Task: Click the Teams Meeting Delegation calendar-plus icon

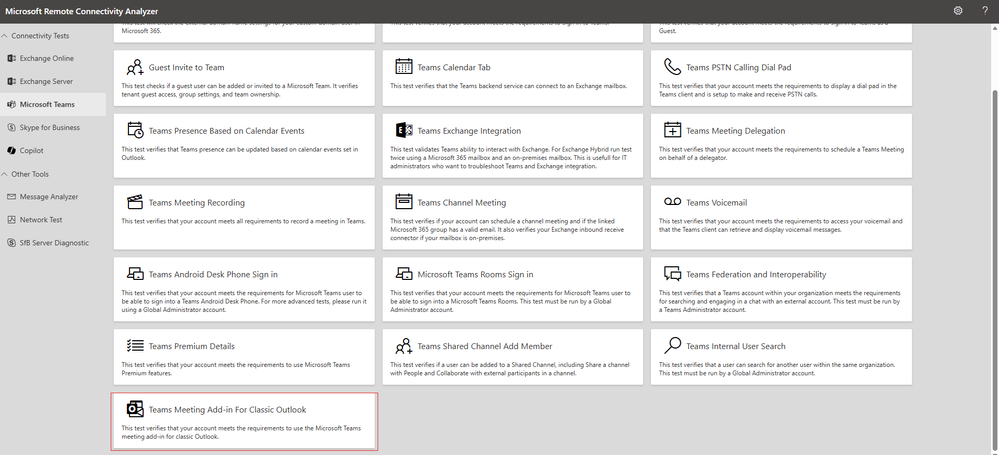Action: click(x=672, y=131)
